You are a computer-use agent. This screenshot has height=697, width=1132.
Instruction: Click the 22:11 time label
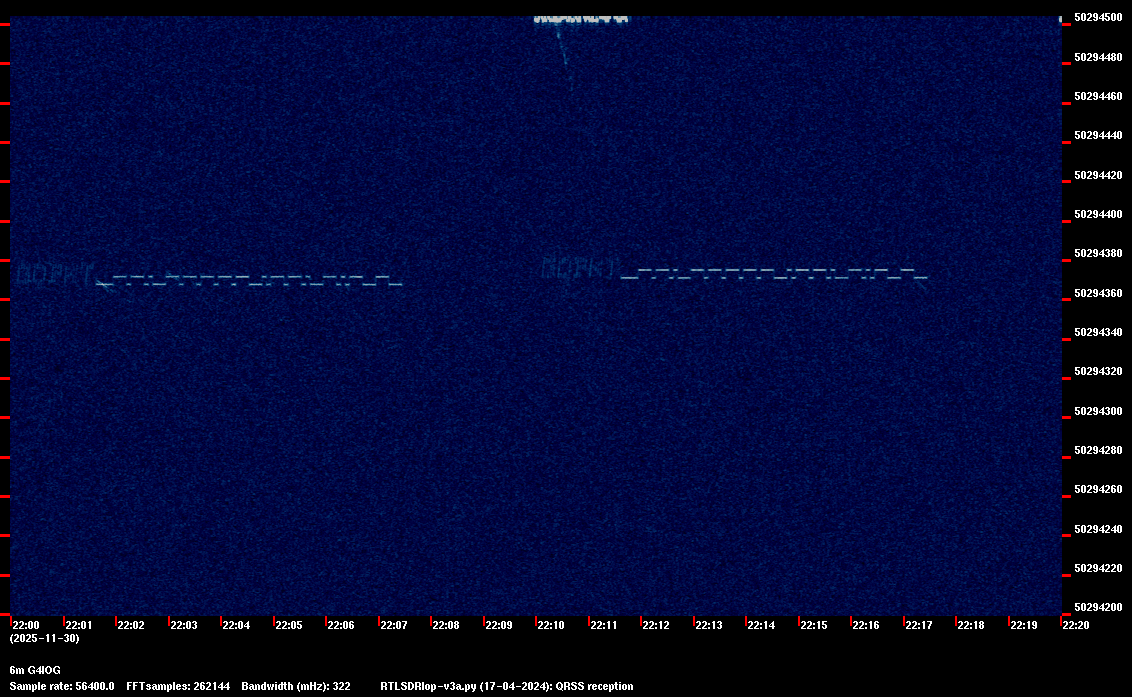point(604,625)
